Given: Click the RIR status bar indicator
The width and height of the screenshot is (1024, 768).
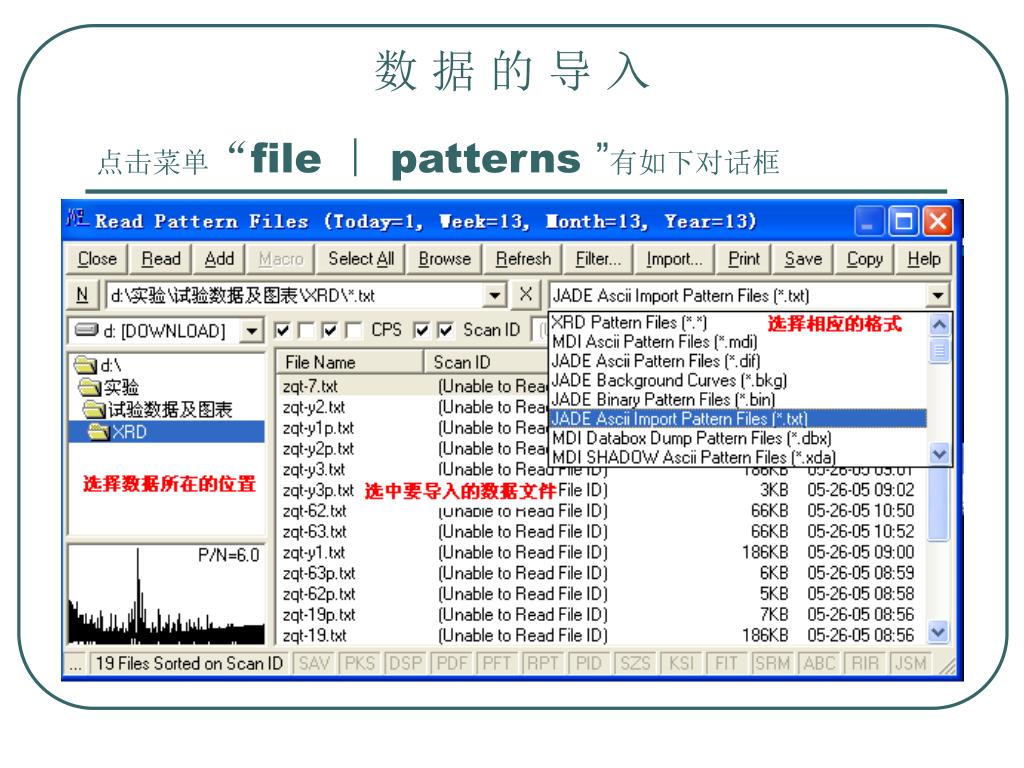Looking at the screenshot, I should click(x=865, y=664).
